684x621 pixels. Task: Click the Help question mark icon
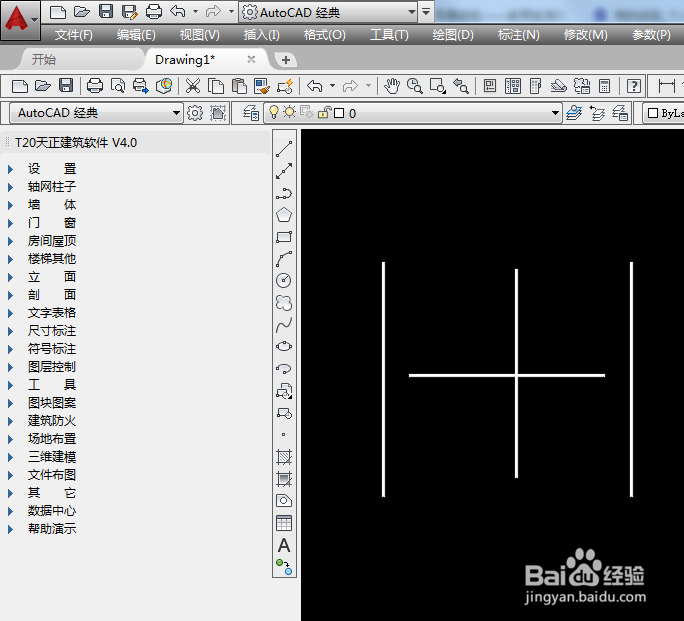click(633, 86)
